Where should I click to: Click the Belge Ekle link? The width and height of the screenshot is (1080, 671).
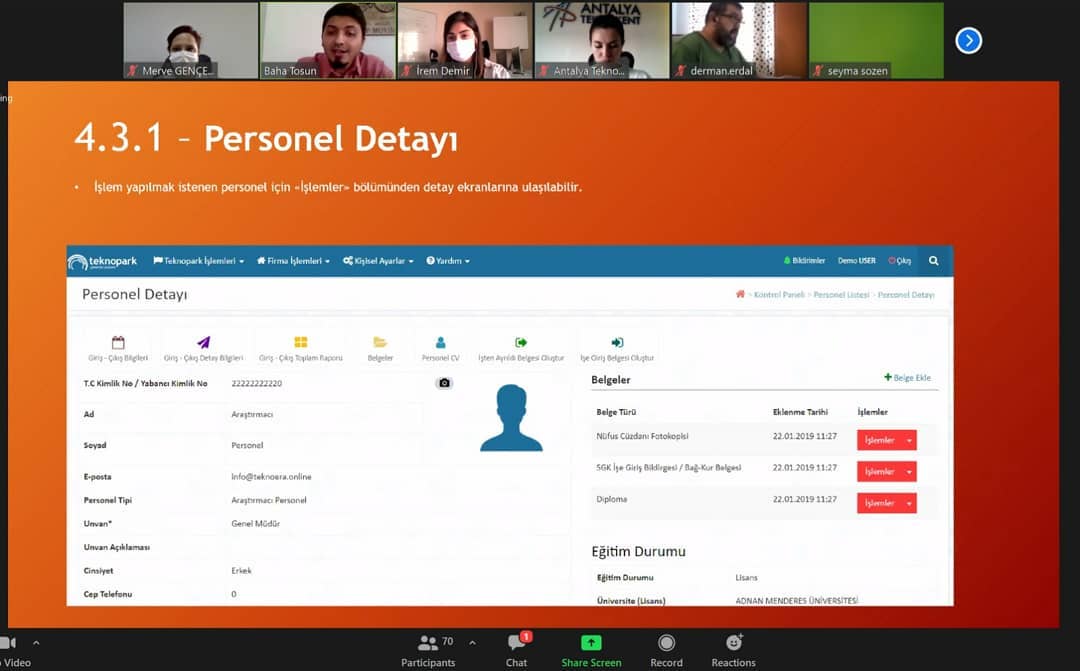[x=907, y=378]
